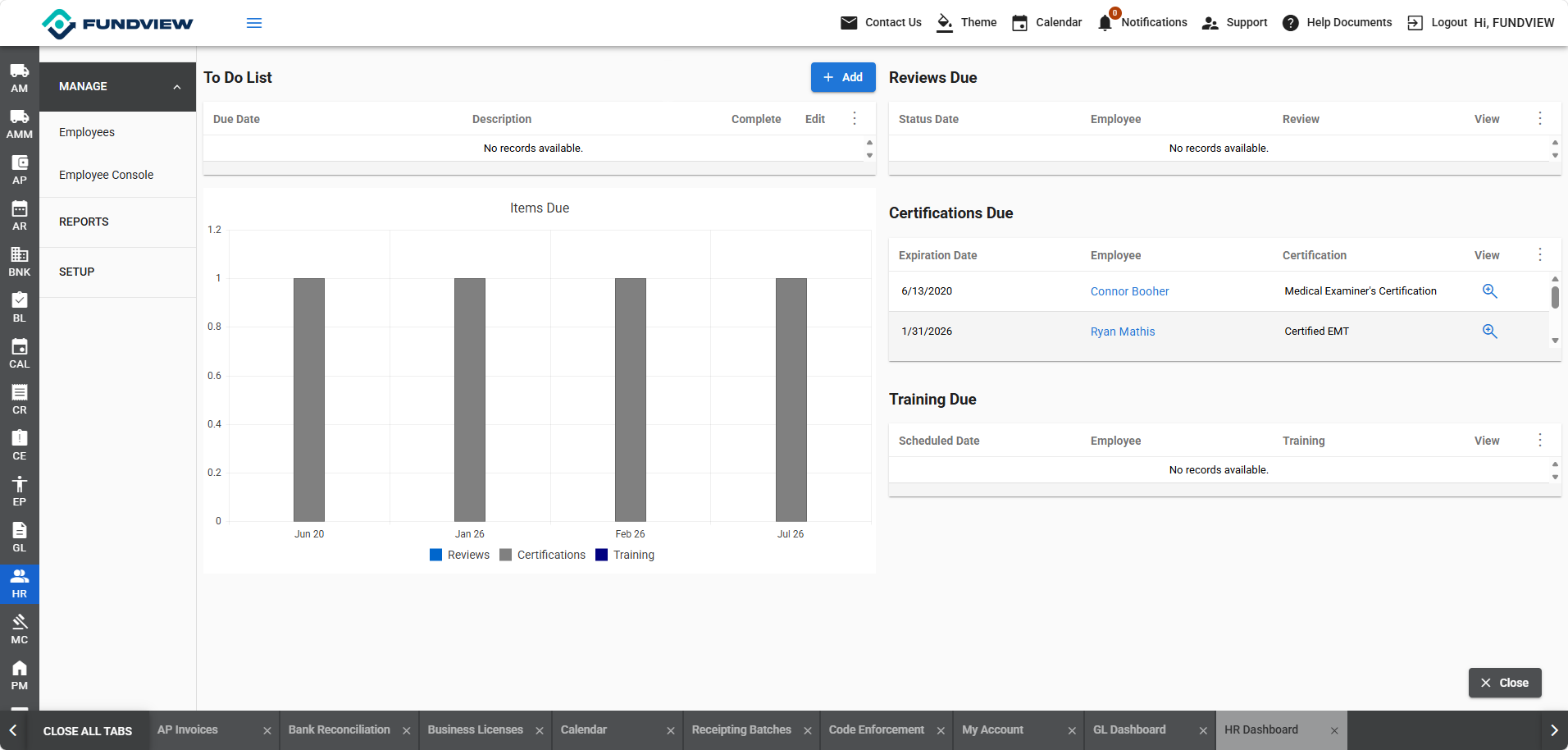Expand the SETUP menu section
Viewport: 1568px width, 750px height.
pos(117,272)
